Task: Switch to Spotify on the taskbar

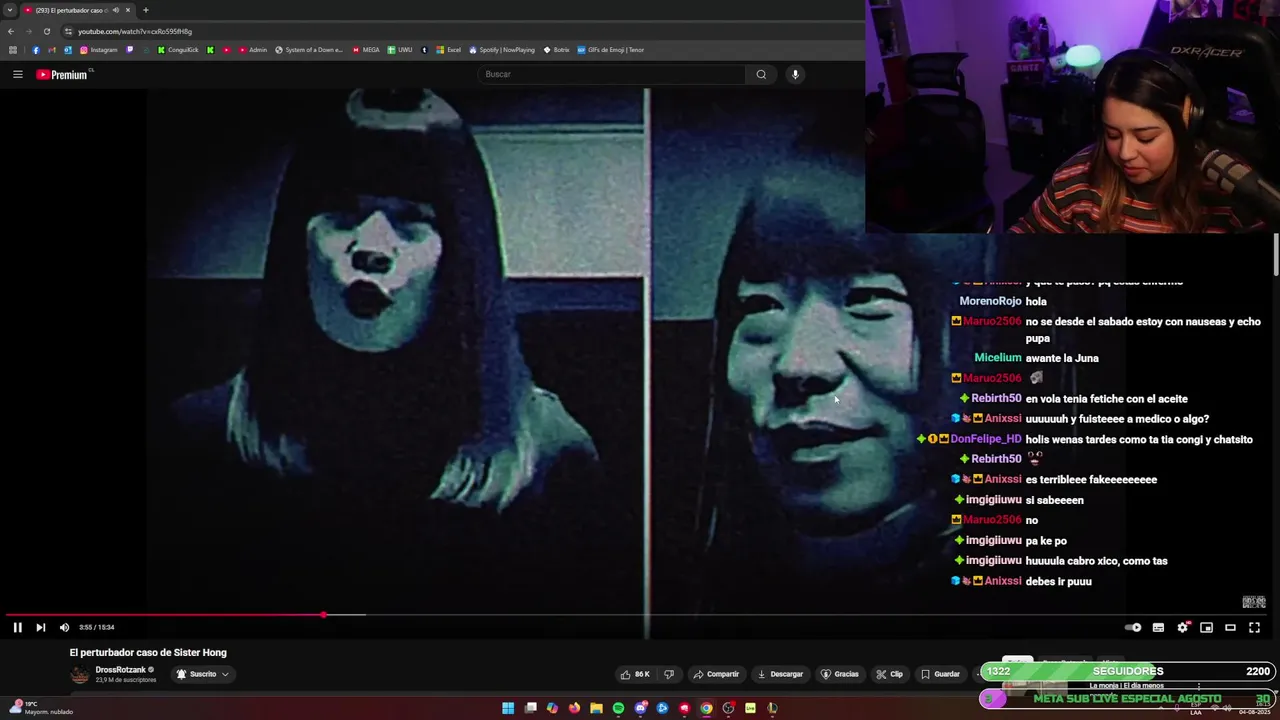Action: point(618,708)
